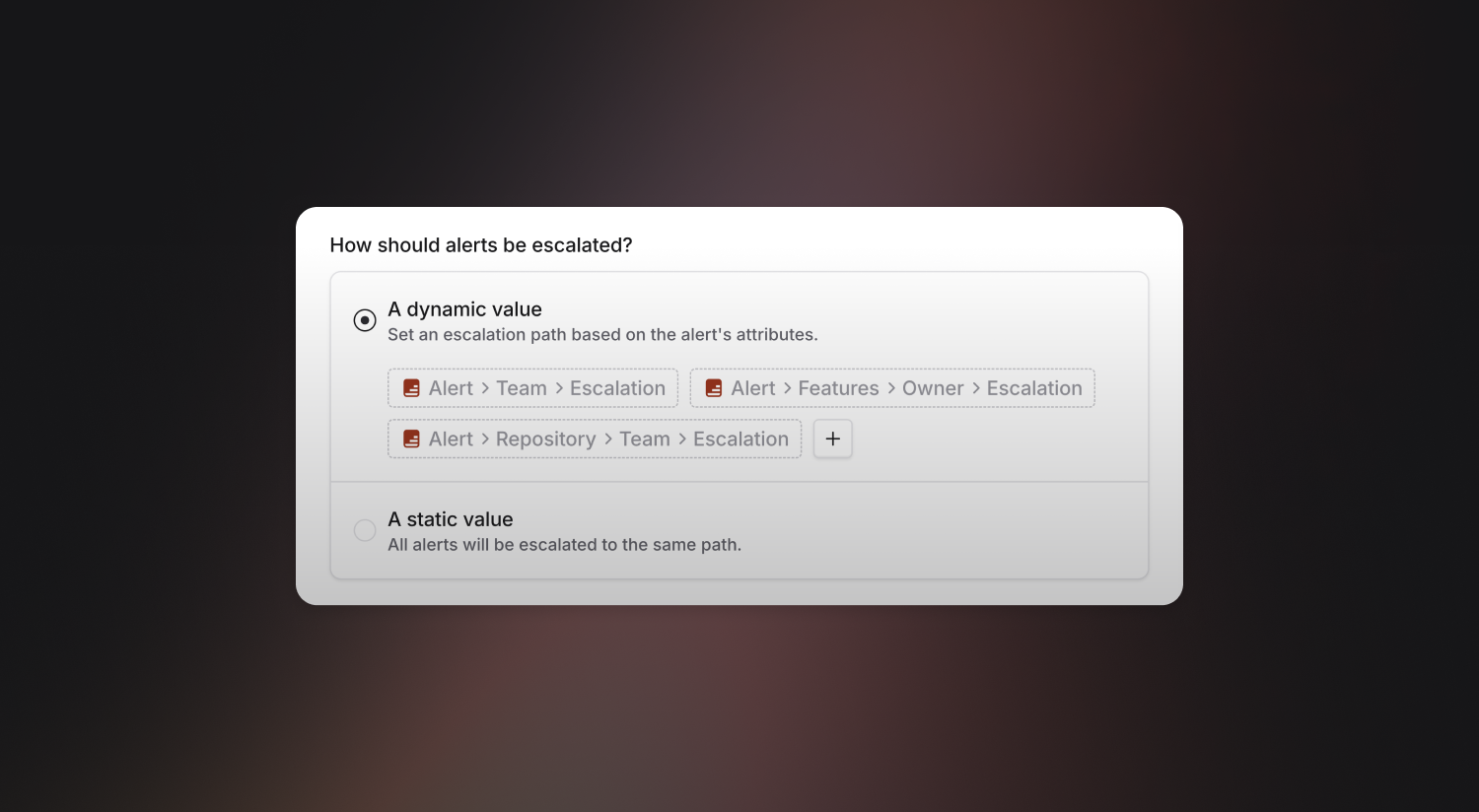
Task: Click chevron after Alert in Repository chip
Action: click(x=485, y=439)
